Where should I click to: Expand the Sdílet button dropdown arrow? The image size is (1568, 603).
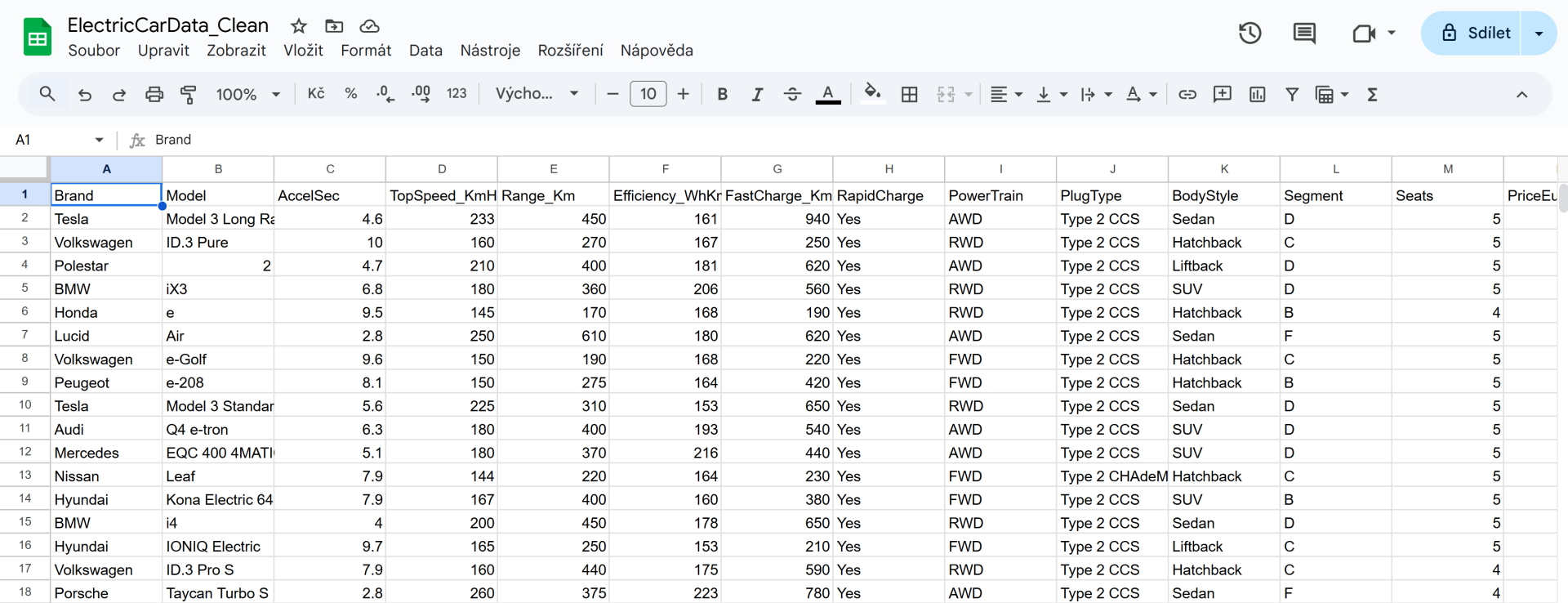click(x=1539, y=33)
